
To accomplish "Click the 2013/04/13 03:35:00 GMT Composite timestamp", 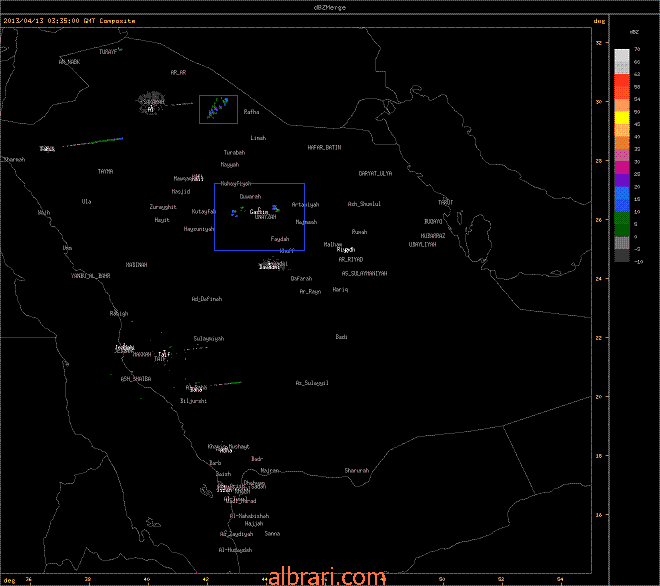I will click(x=69, y=21).
